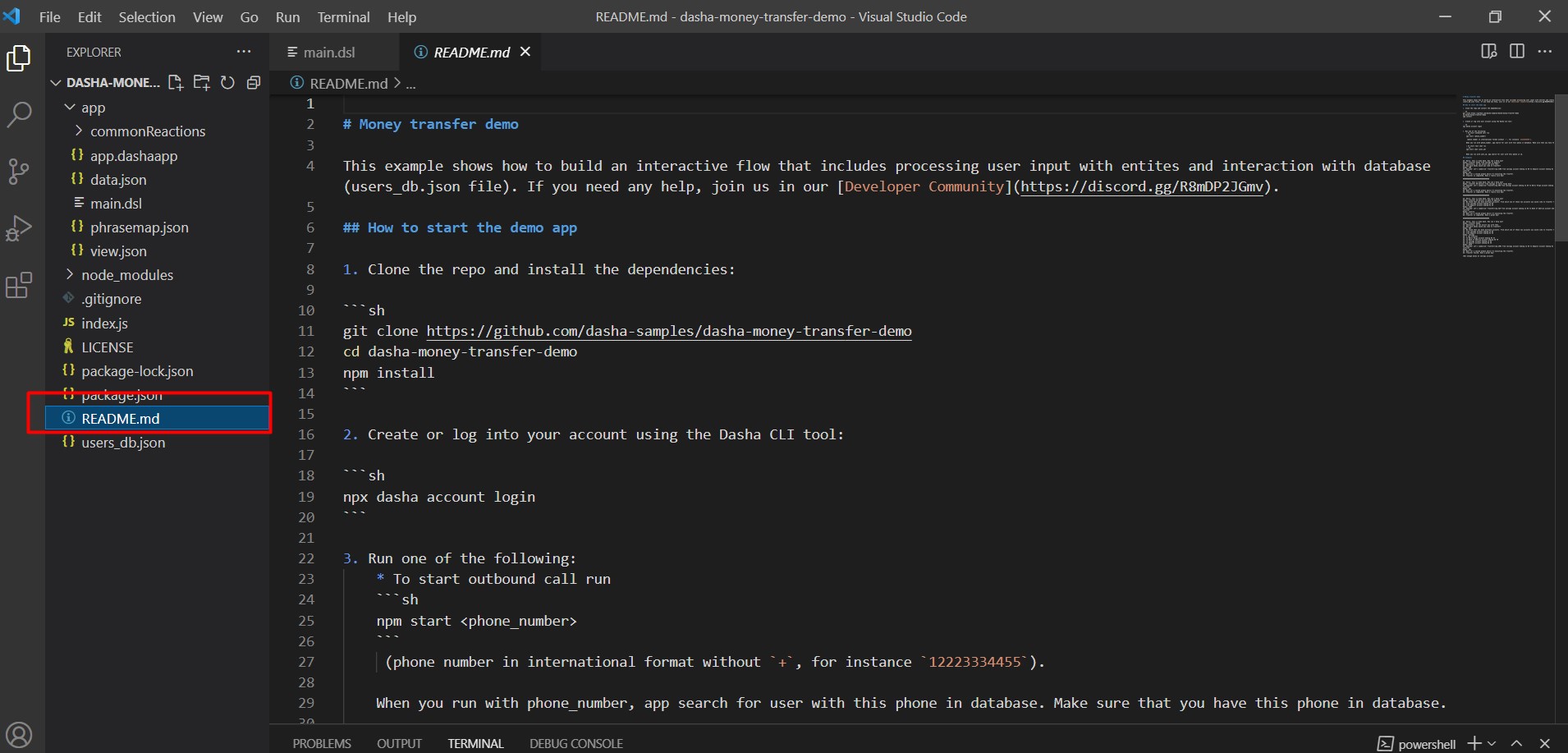1568x753 pixels.
Task: Open editor more actions ellipsis
Action: pos(1545,51)
